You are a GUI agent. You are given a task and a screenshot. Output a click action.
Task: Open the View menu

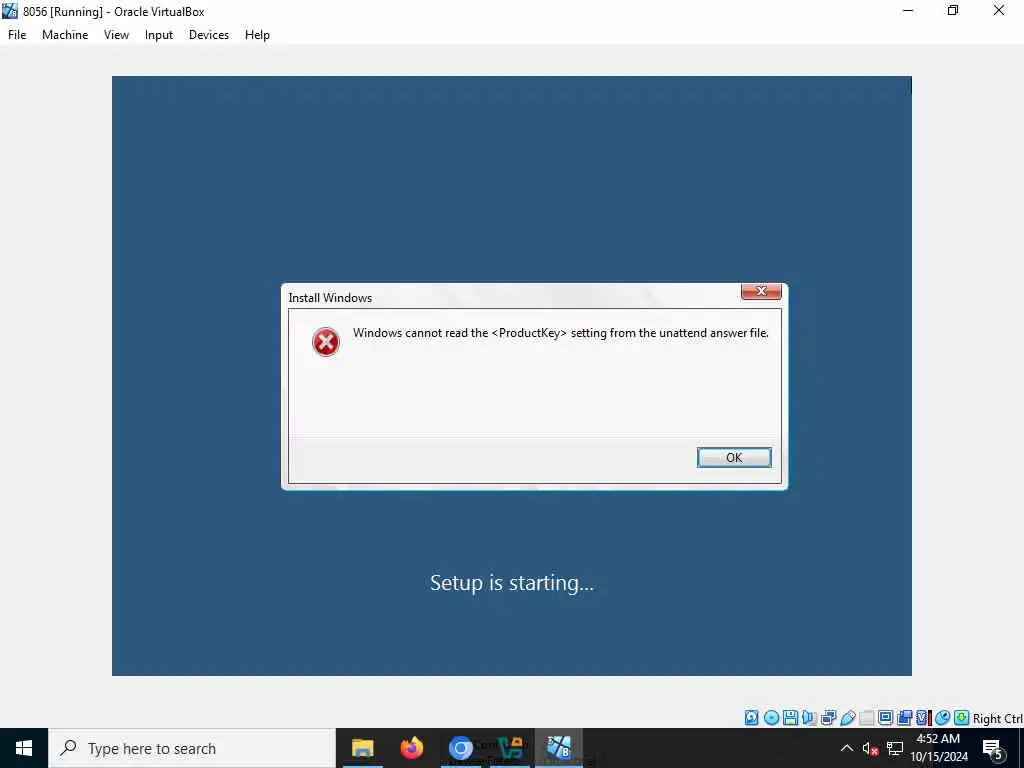coord(116,35)
